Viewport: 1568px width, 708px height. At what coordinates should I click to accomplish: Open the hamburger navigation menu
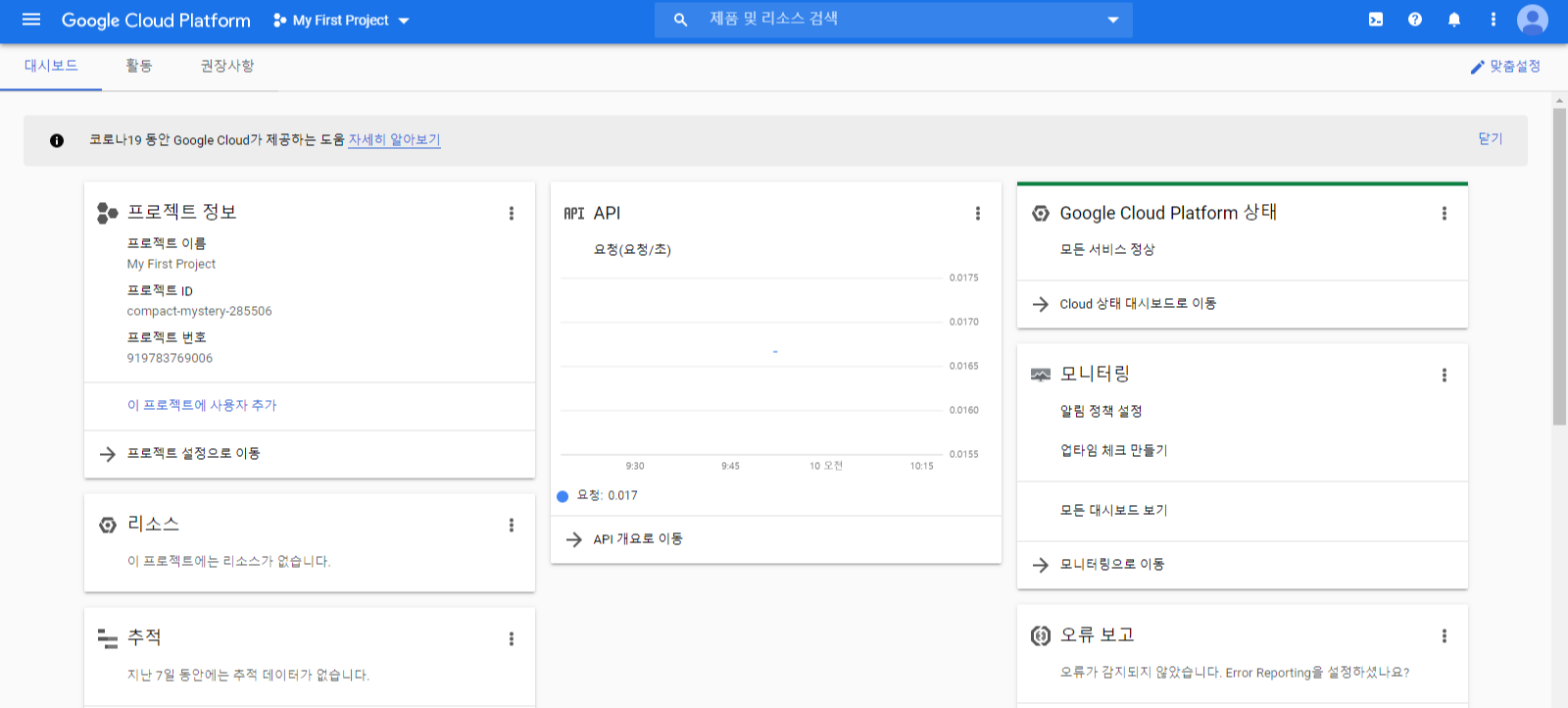31,20
